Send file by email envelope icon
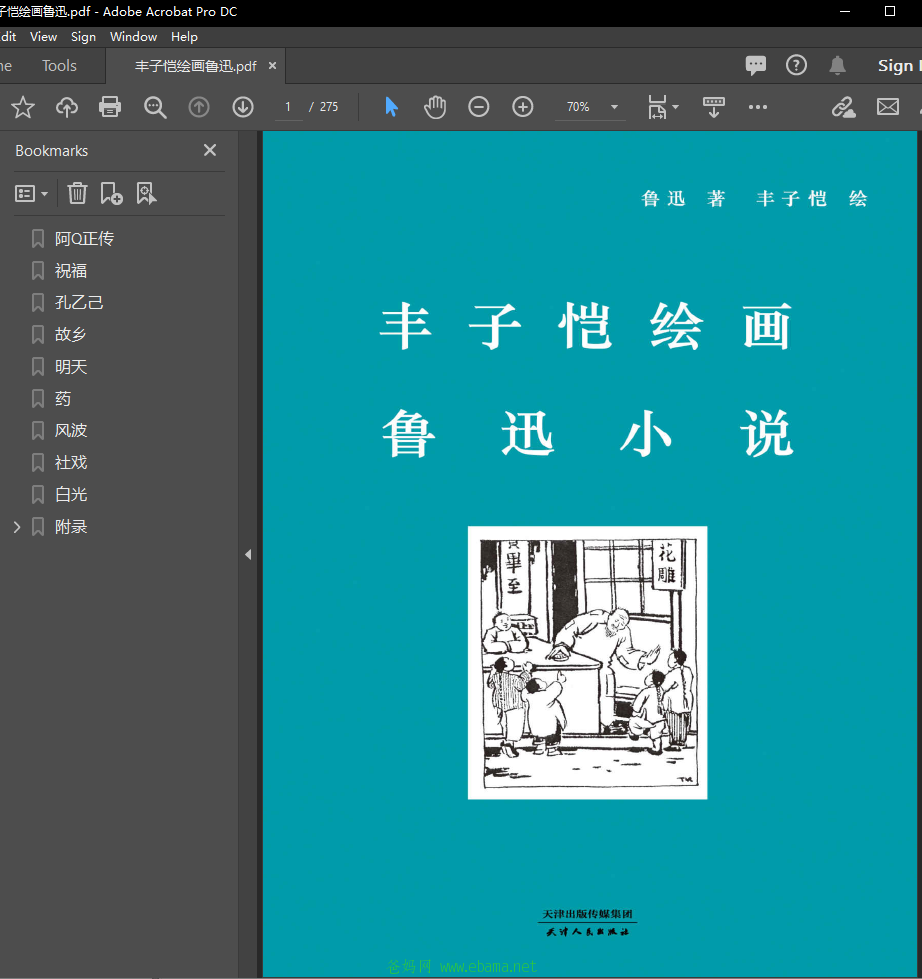Viewport: 922px width, 979px height. coord(888,107)
